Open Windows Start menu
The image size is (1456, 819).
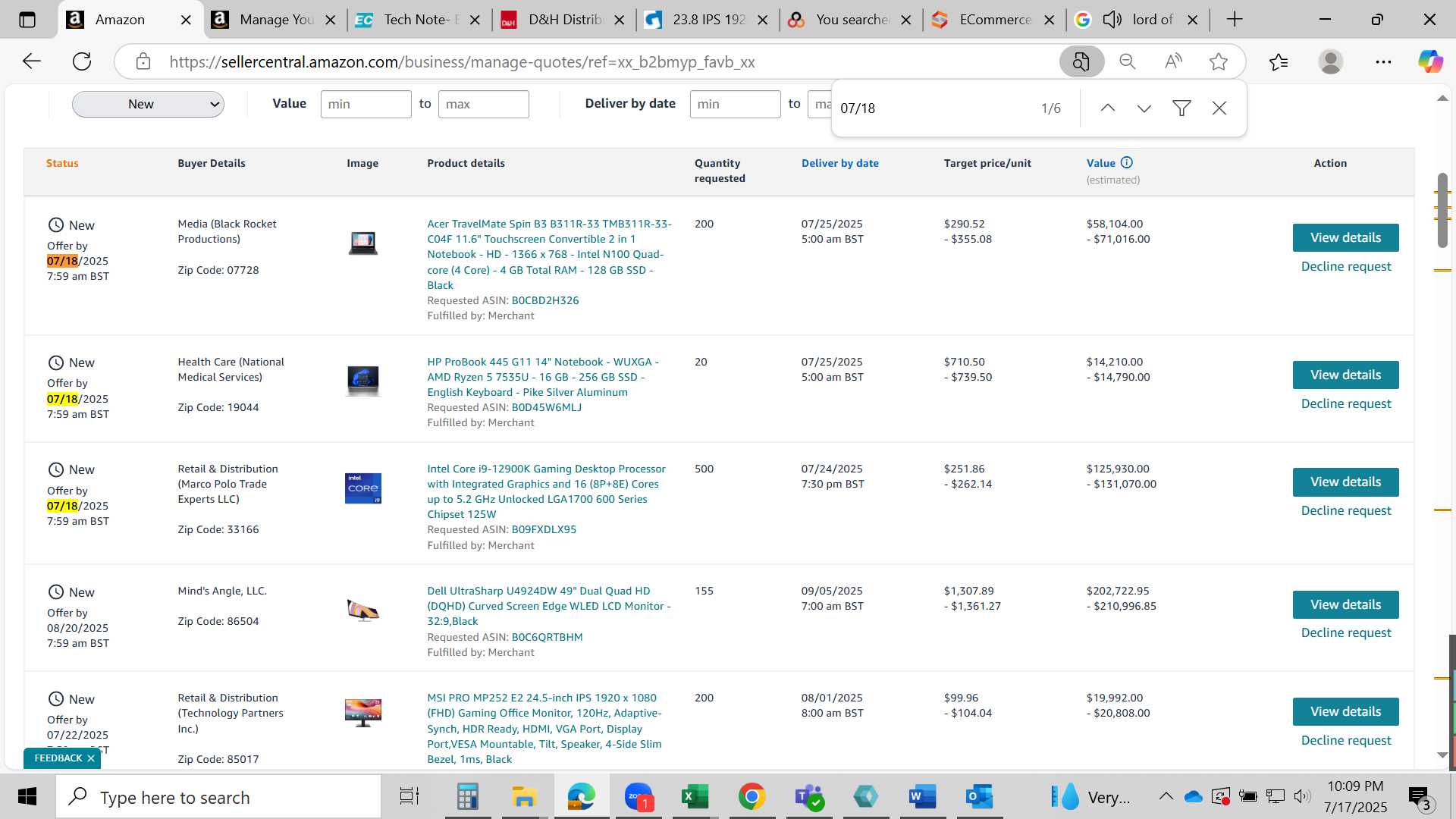(x=27, y=797)
